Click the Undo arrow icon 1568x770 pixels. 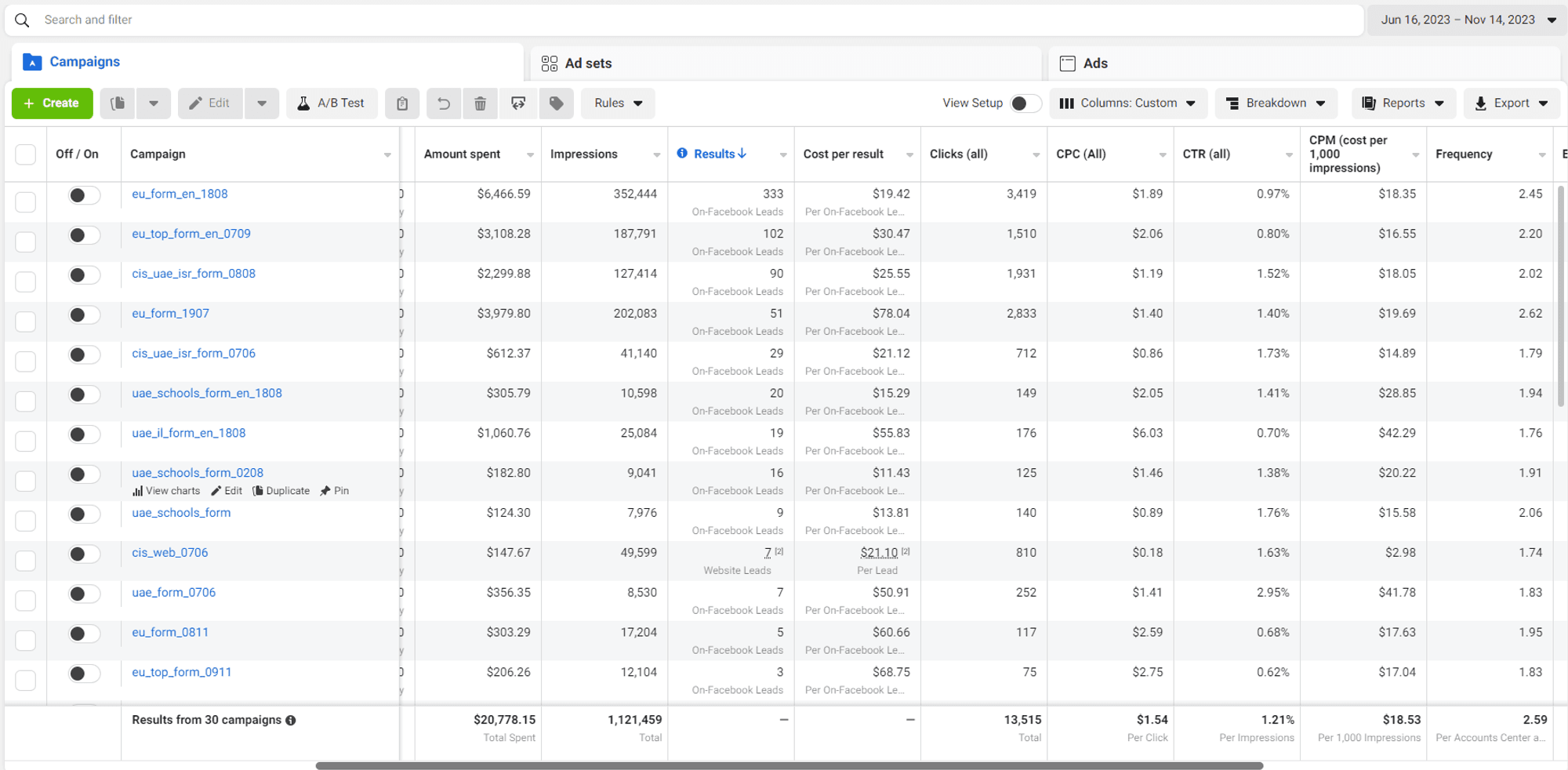click(x=444, y=103)
